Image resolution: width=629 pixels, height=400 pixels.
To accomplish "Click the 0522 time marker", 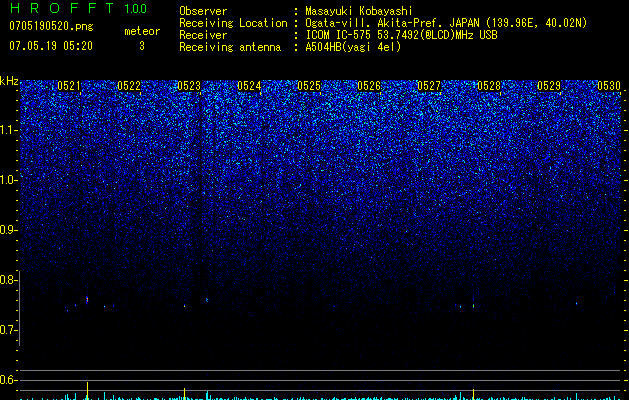I will click(129, 86).
